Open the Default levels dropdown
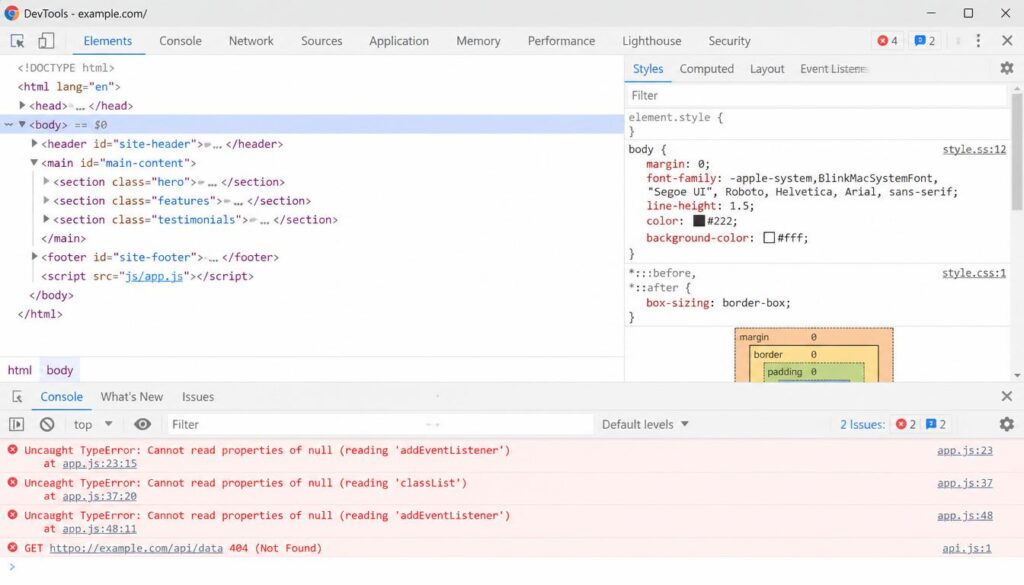1024x585 pixels. point(645,424)
